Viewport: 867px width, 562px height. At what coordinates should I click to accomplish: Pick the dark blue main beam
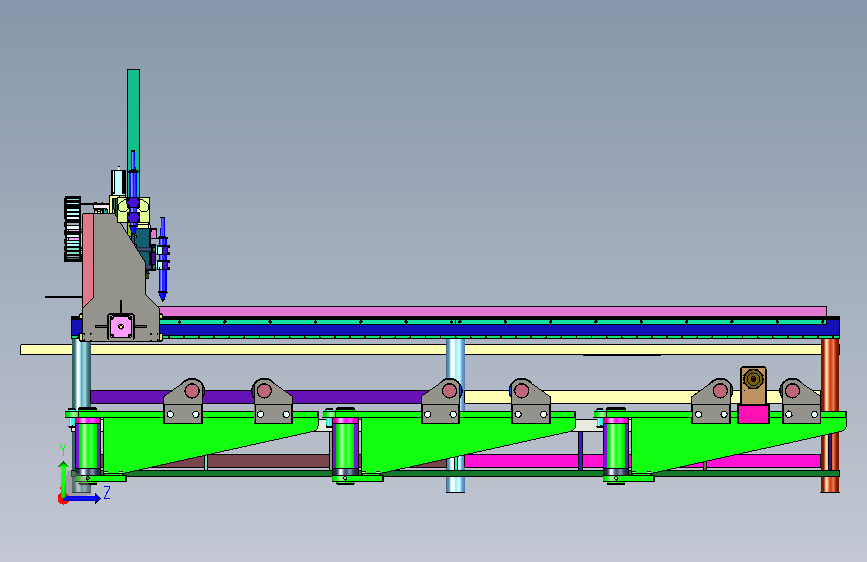(x=498, y=330)
